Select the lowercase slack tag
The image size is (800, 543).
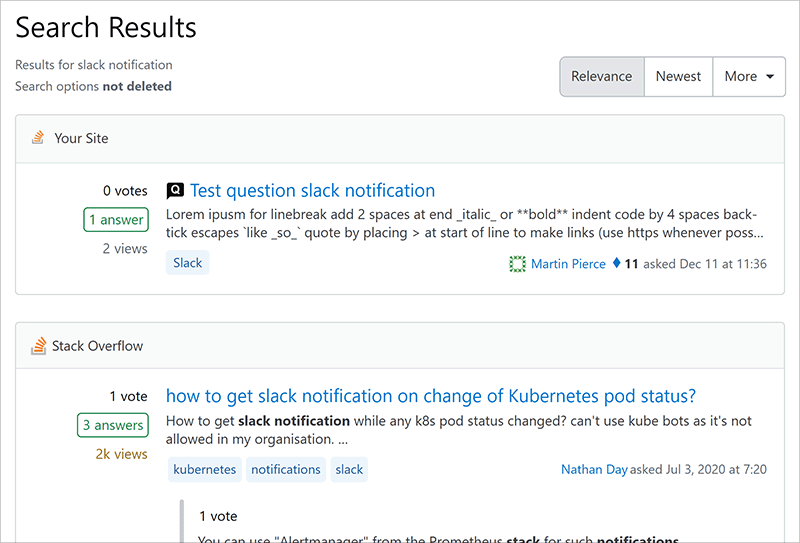(349, 469)
